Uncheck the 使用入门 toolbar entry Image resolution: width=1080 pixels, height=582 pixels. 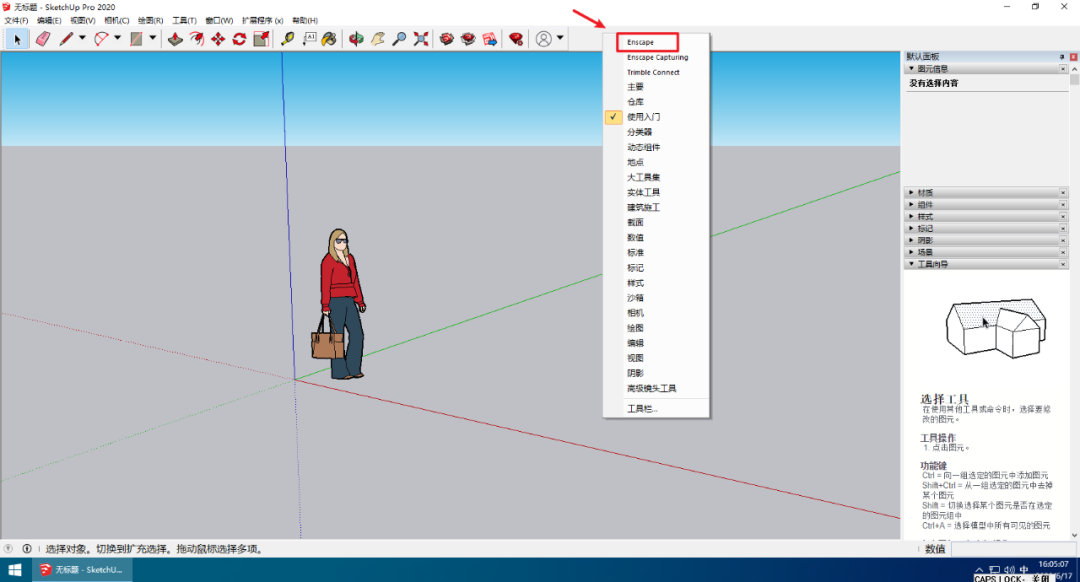click(x=643, y=117)
